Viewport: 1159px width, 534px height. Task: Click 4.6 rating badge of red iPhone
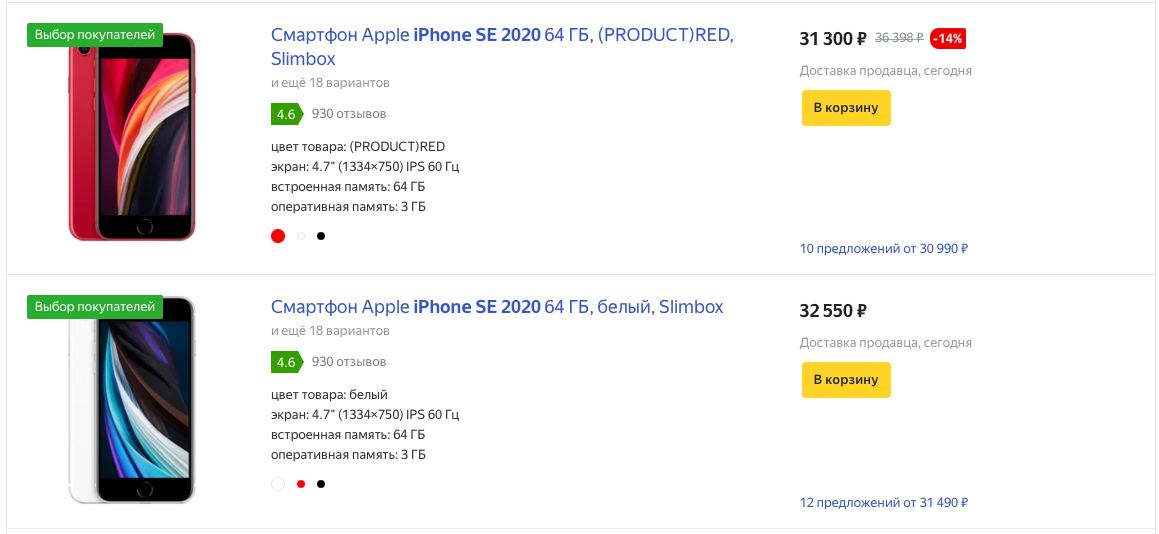(287, 115)
